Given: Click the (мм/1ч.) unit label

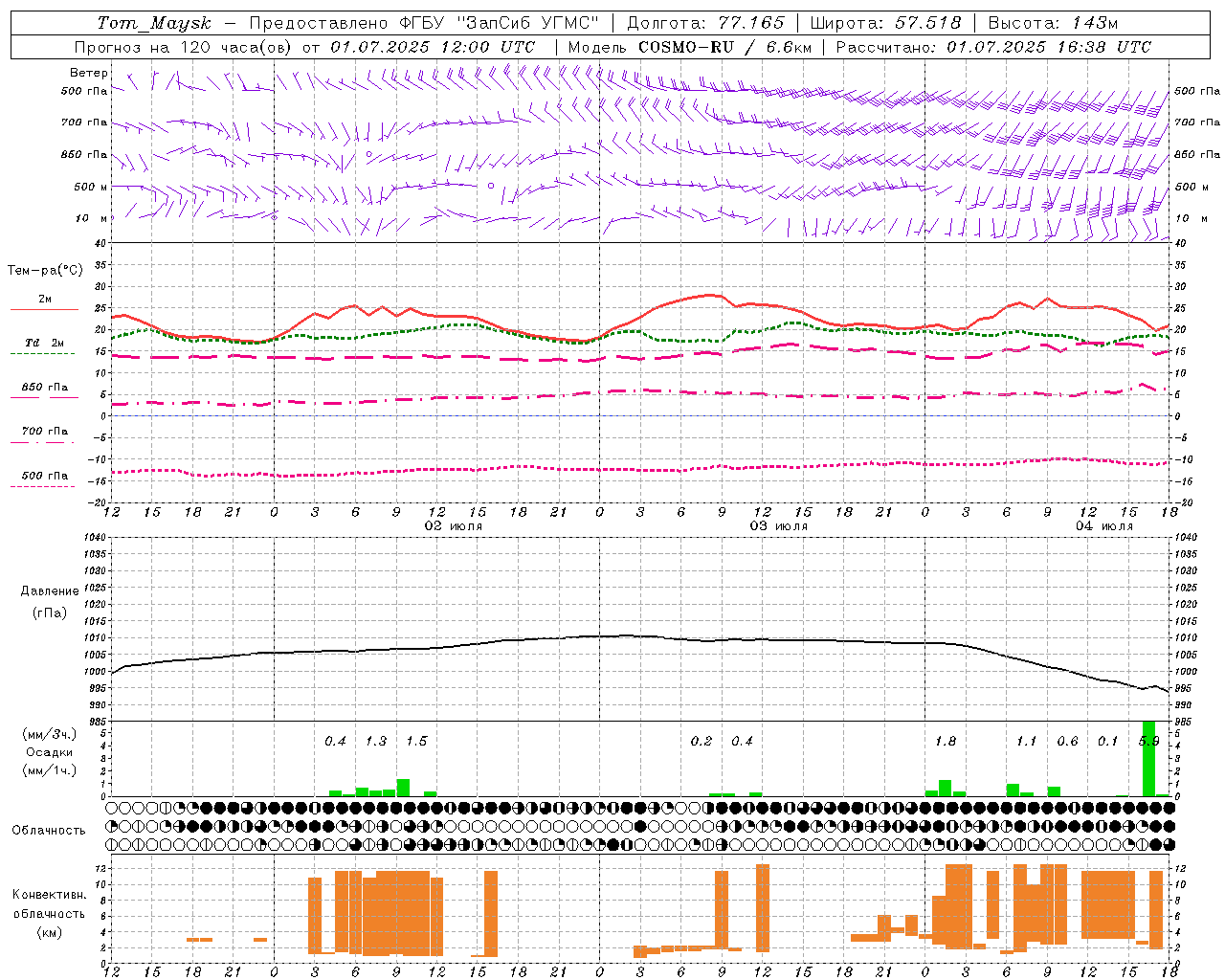Looking at the screenshot, I should coord(49,770).
